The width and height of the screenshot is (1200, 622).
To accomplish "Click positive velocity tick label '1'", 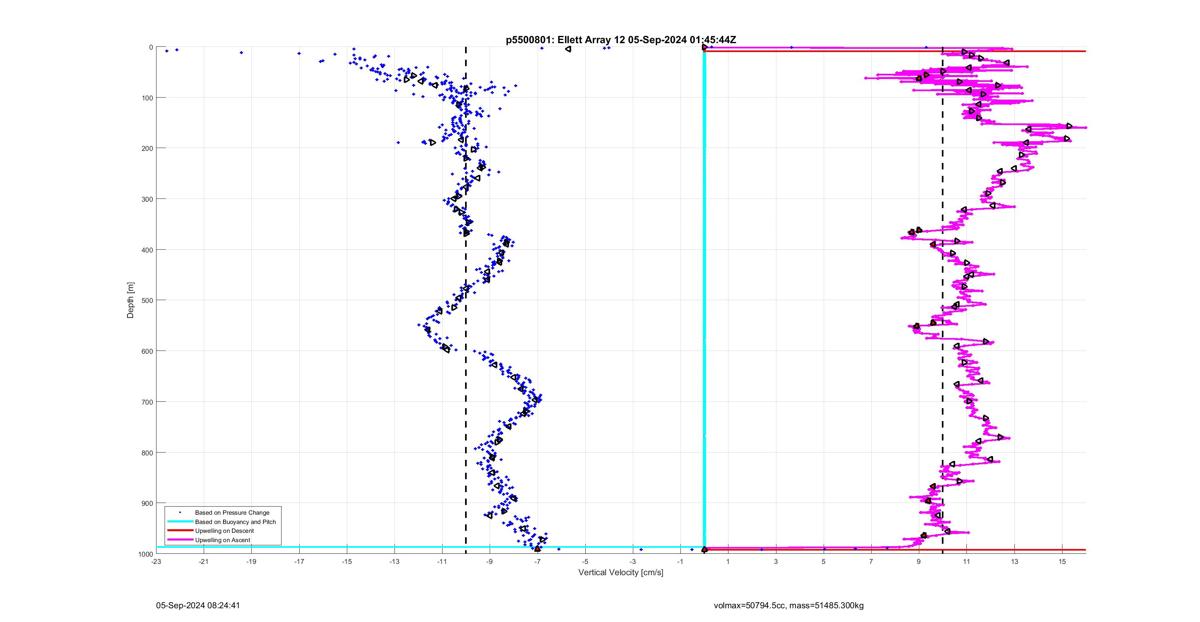I will click(x=728, y=562).
